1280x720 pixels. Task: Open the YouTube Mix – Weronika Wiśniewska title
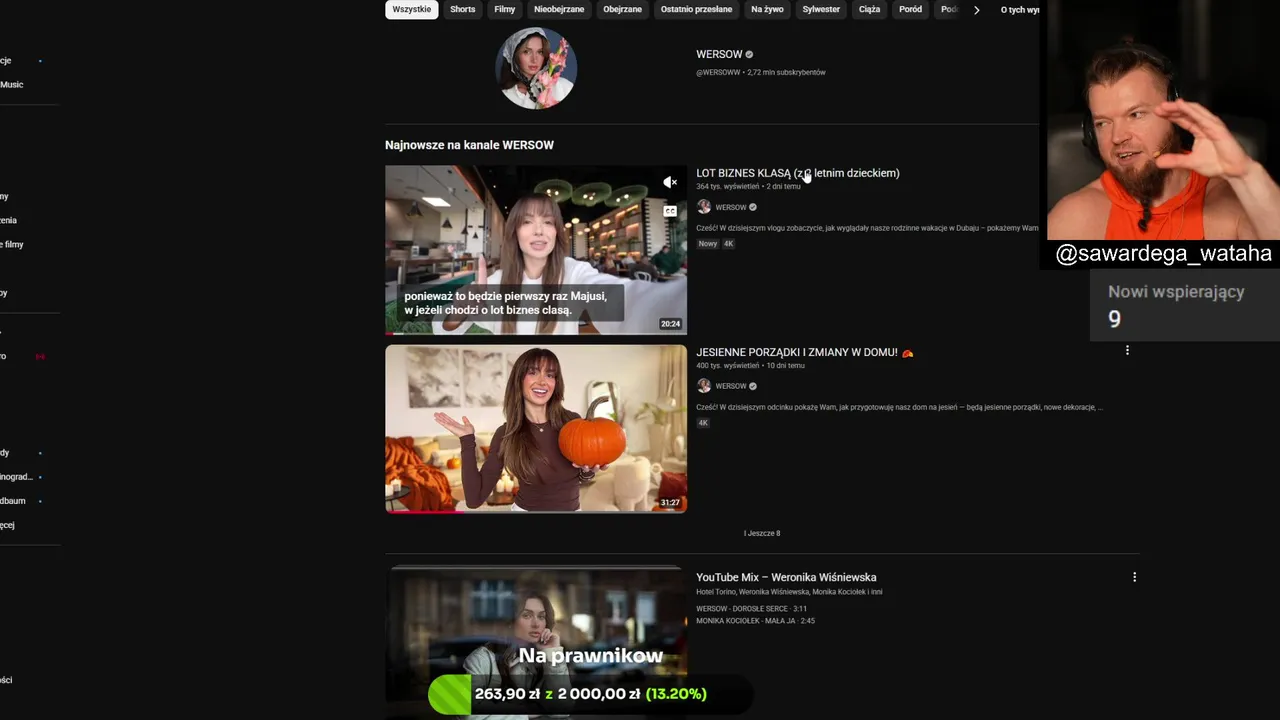(786, 577)
